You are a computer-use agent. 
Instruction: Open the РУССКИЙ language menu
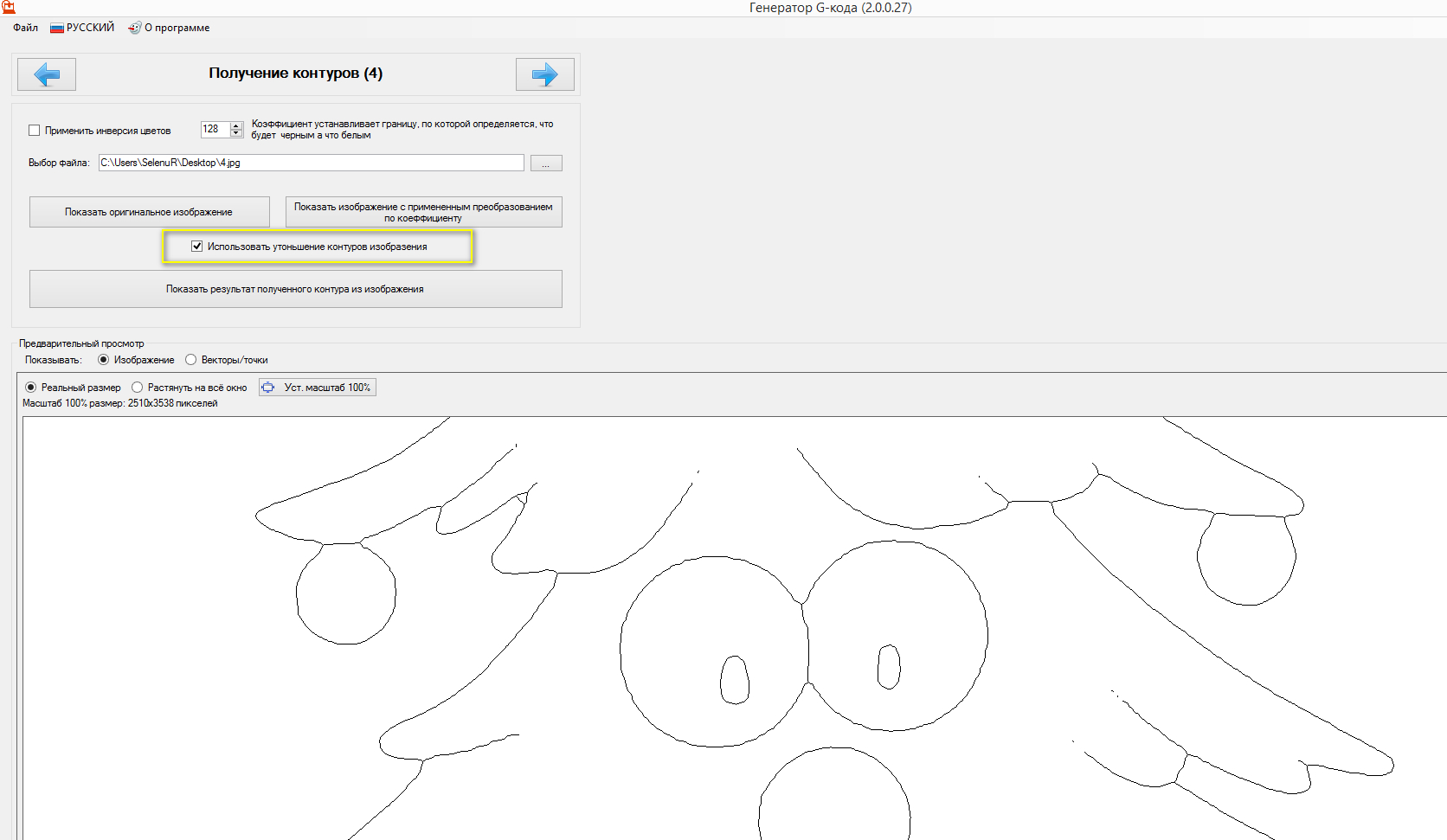(x=82, y=28)
